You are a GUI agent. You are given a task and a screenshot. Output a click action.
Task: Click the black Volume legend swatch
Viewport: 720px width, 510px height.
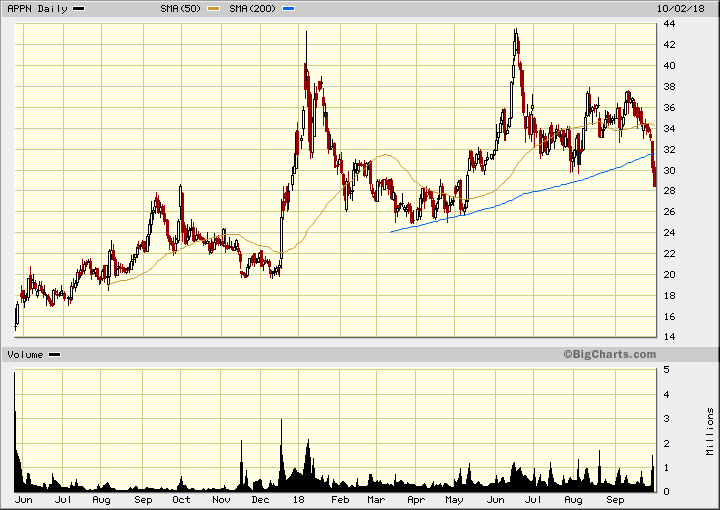(x=55, y=354)
